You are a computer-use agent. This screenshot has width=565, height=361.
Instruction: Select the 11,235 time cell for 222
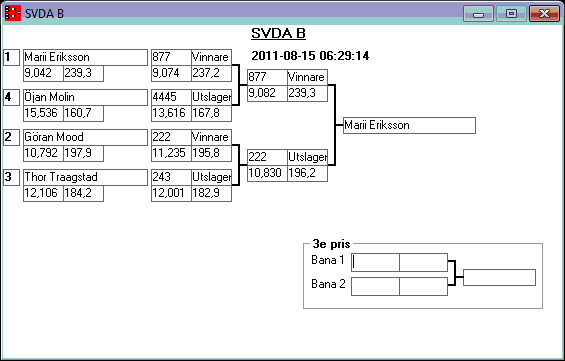point(171,153)
